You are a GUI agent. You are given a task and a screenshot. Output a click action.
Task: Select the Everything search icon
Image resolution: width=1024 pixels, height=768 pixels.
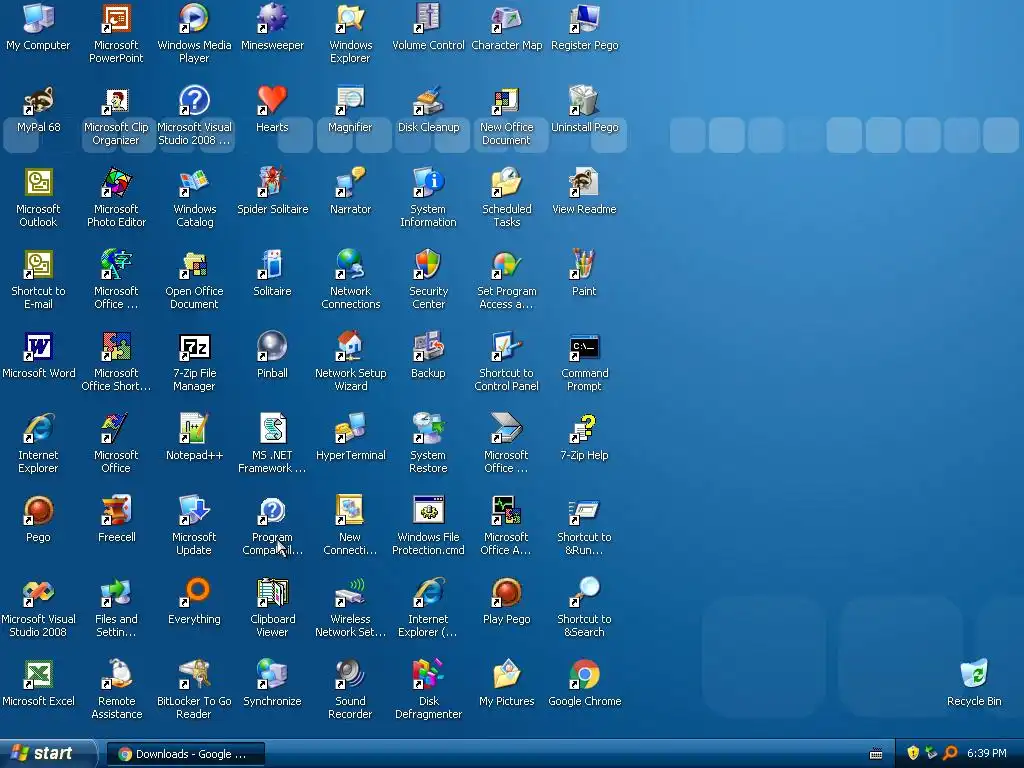click(194, 592)
